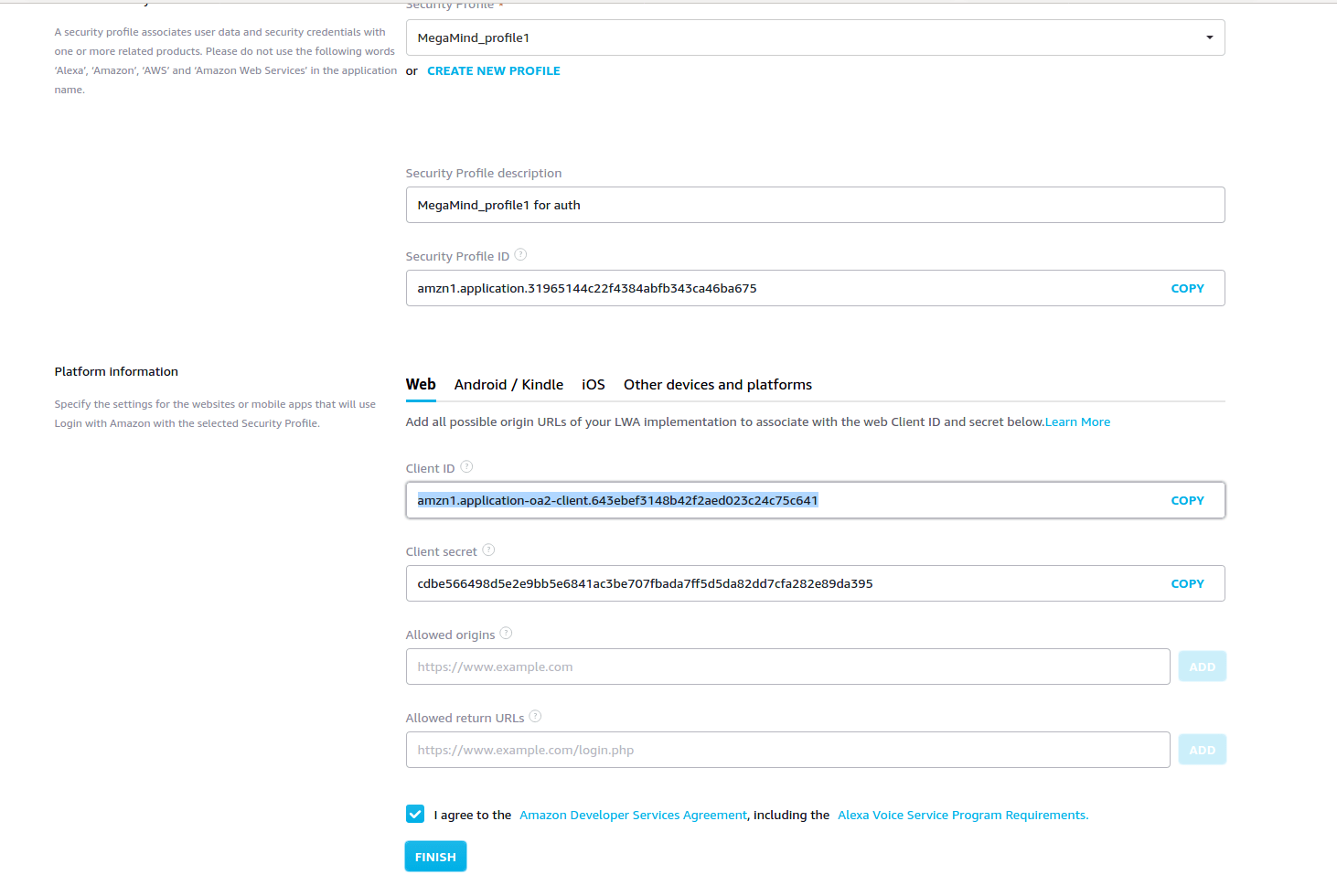Click the Allowed return URLs input field
The width and height of the screenshot is (1337, 896).
click(786, 749)
